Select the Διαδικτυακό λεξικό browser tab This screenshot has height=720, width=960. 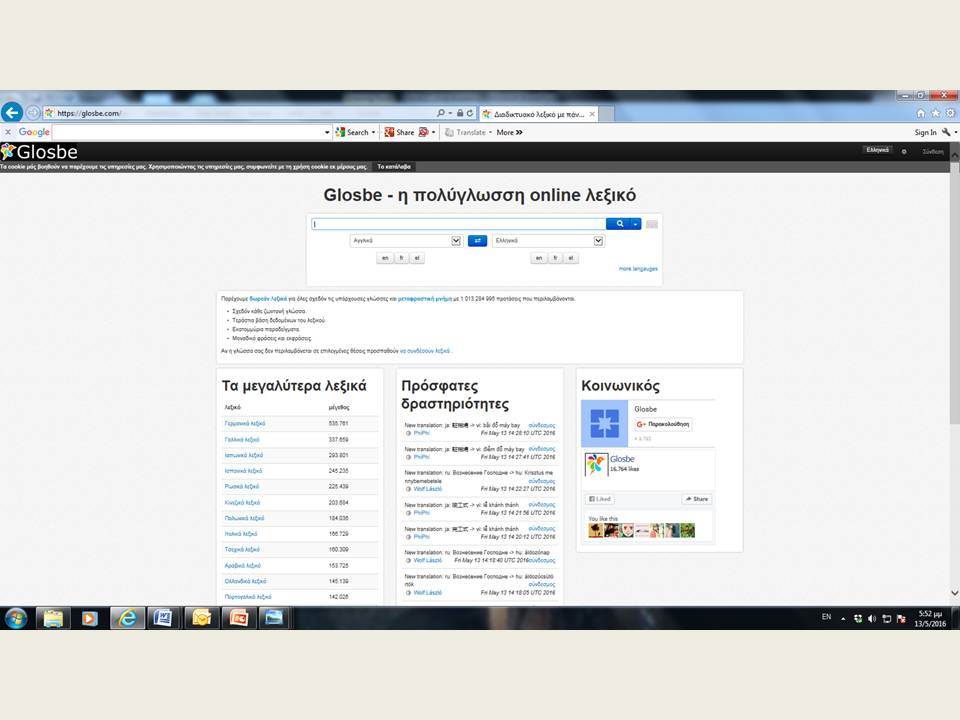[x=538, y=114]
